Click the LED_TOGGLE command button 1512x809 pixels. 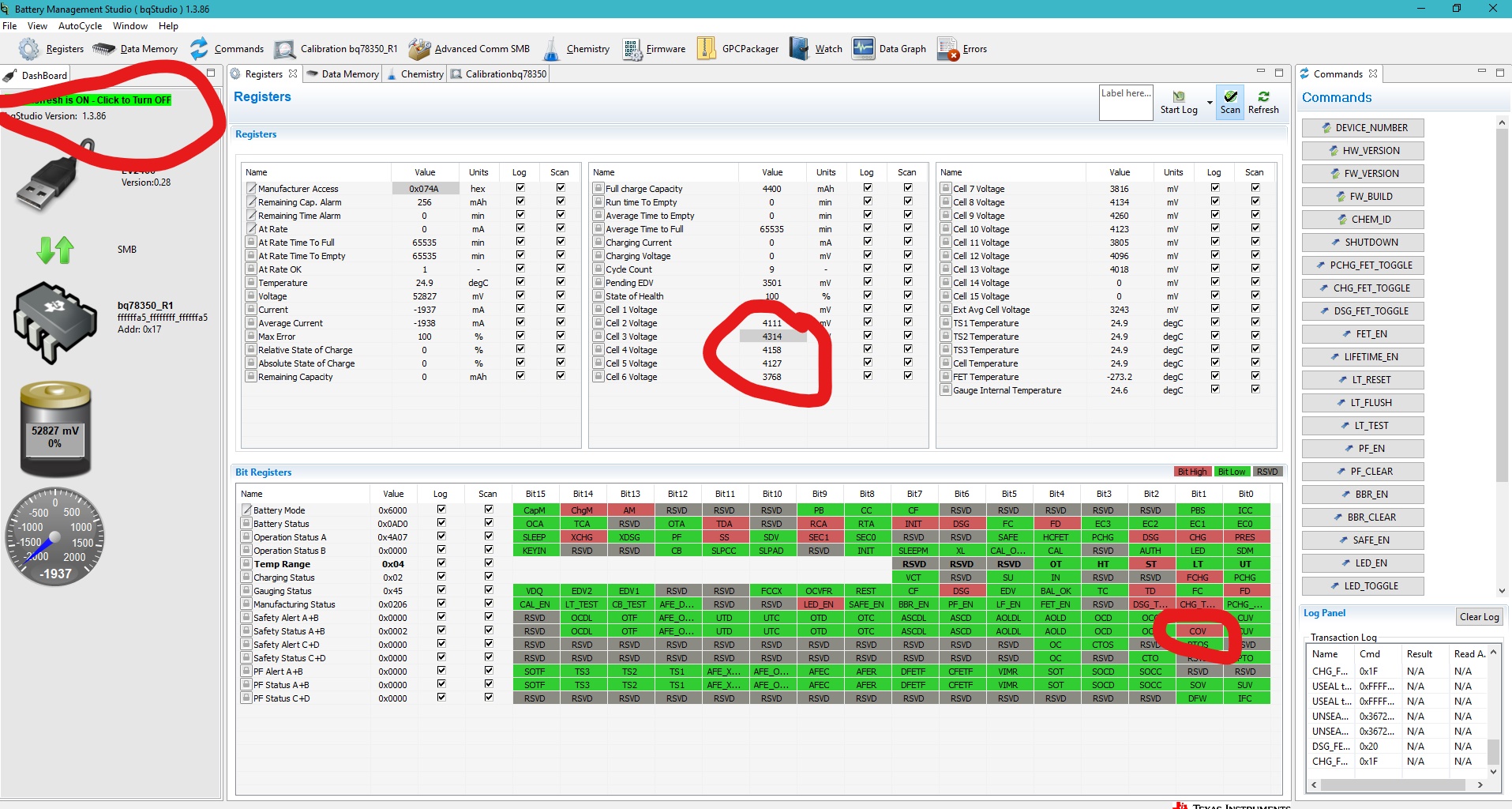pyautogui.click(x=1363, y=586)
